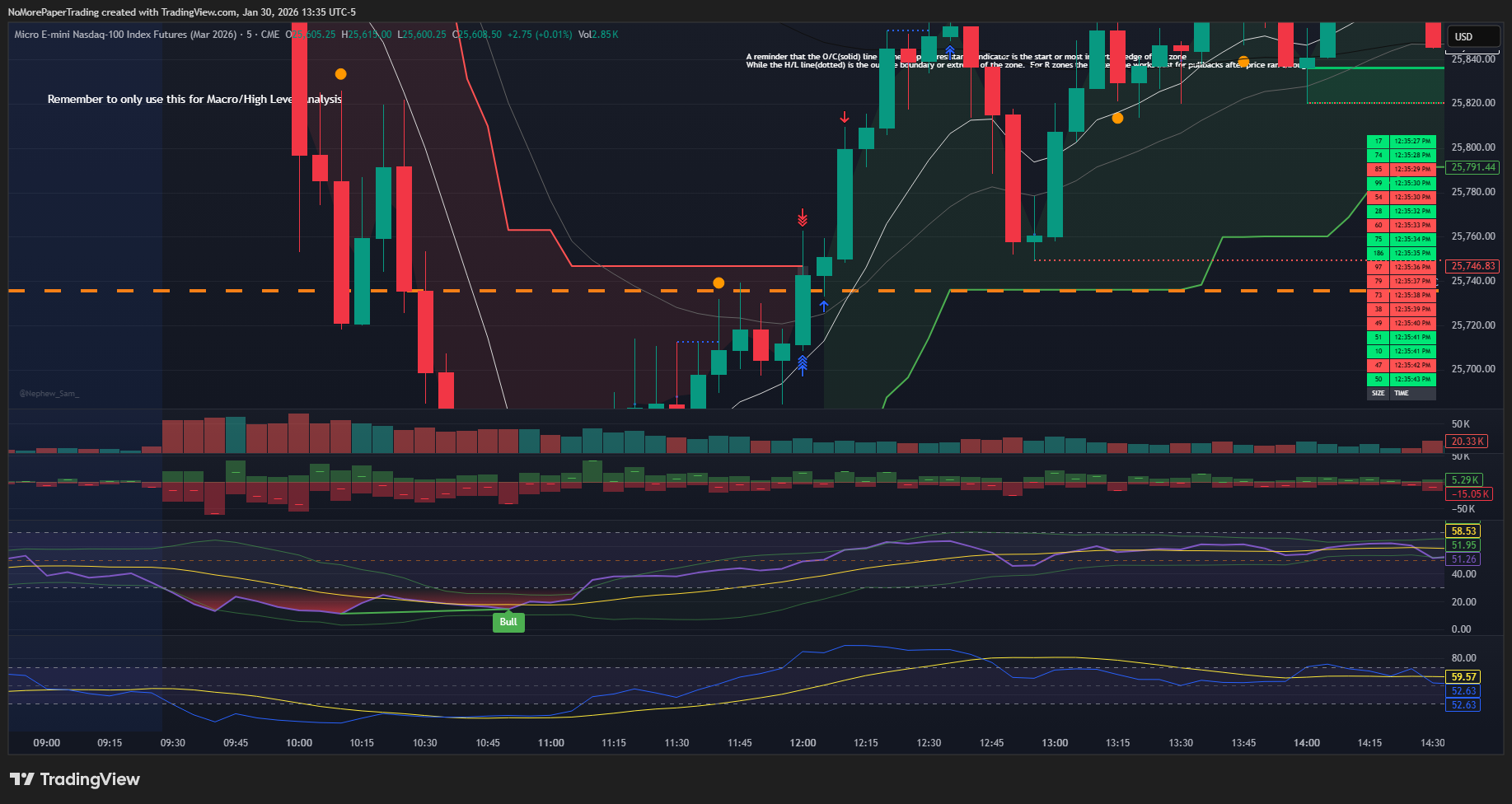1512x804 pixels.
Task: Click the blue triple up arrows below 12:00 candle
Action: (803, 365)
